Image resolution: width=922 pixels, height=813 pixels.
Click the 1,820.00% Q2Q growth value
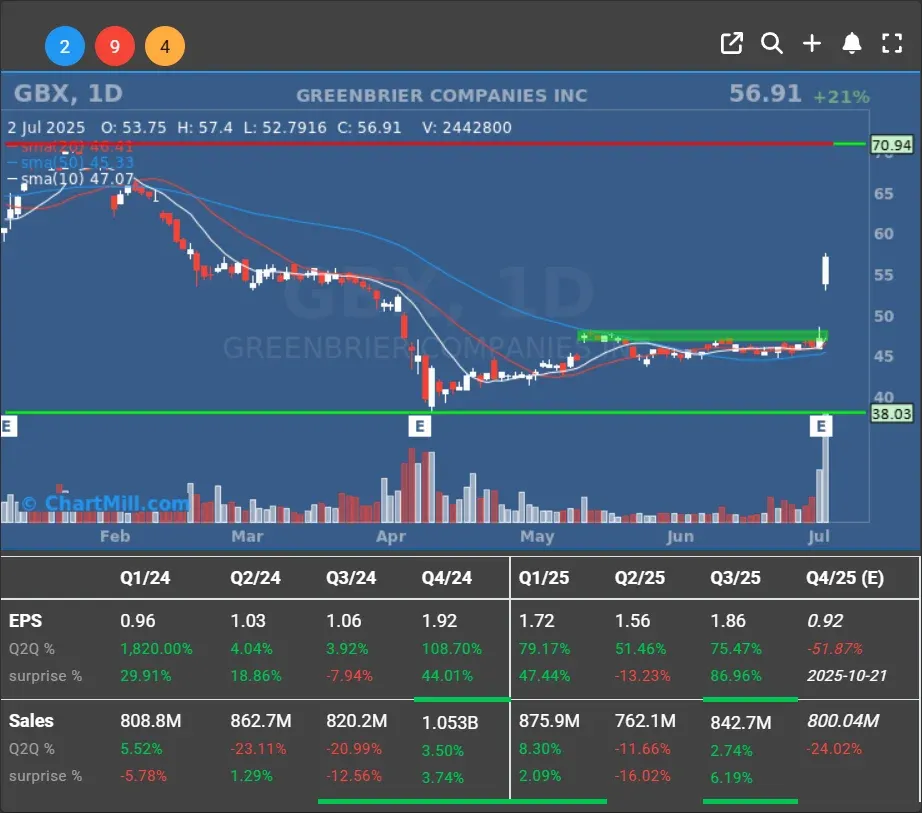coord(156,649)
